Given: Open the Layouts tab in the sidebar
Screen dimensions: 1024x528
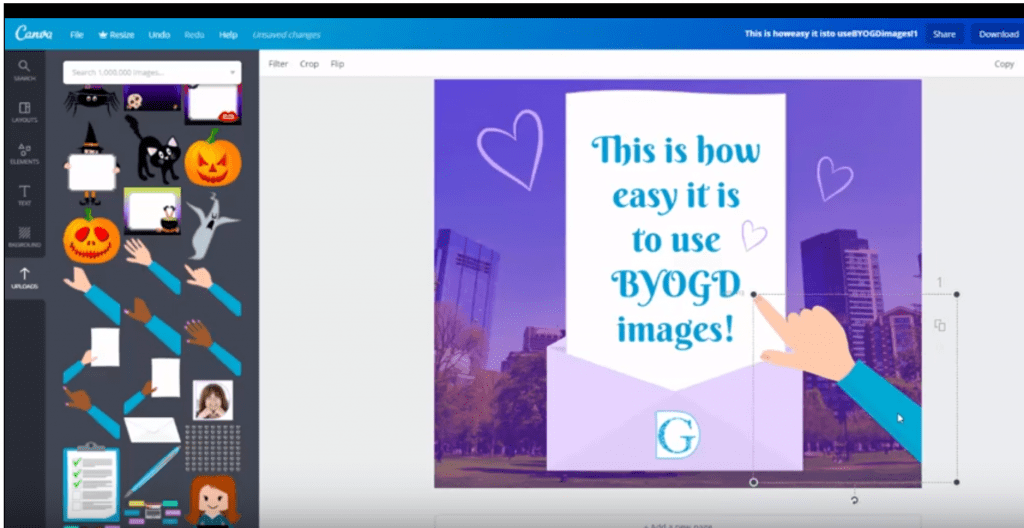Looking at the screenshot, I should (24, 112).
